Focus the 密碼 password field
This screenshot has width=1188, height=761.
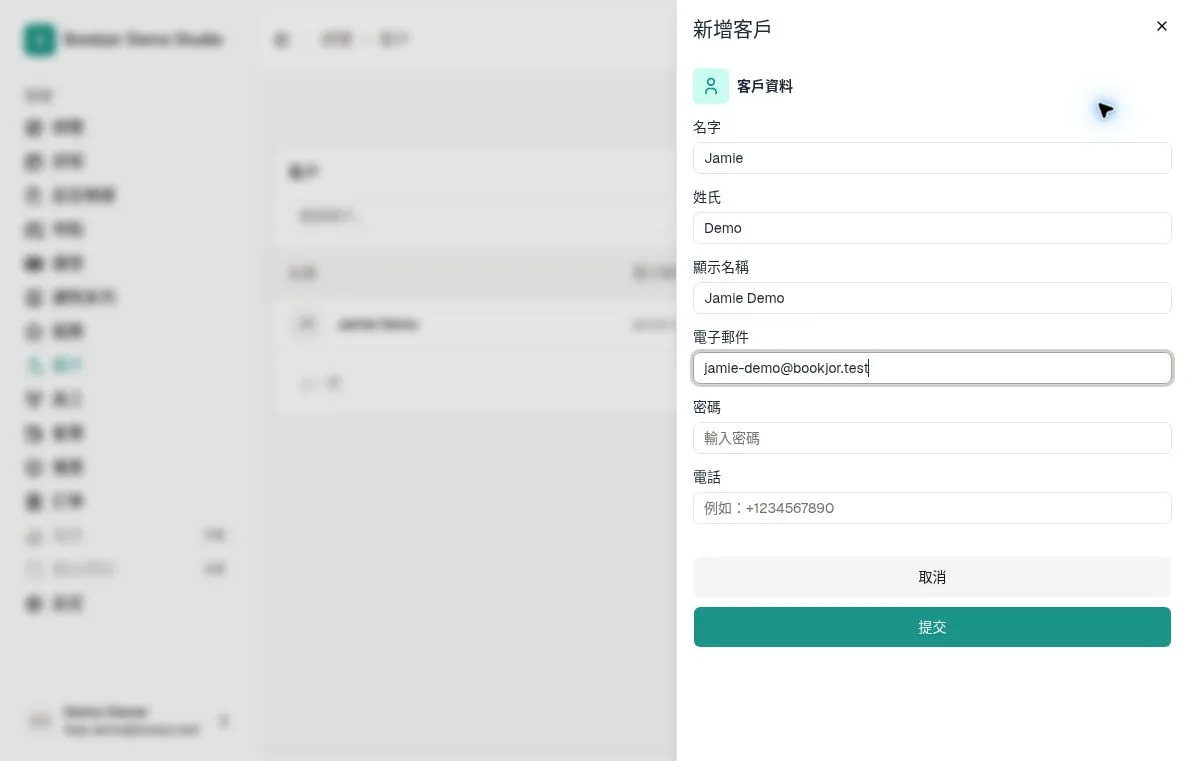pyautogui.click(x=932, y=438)
